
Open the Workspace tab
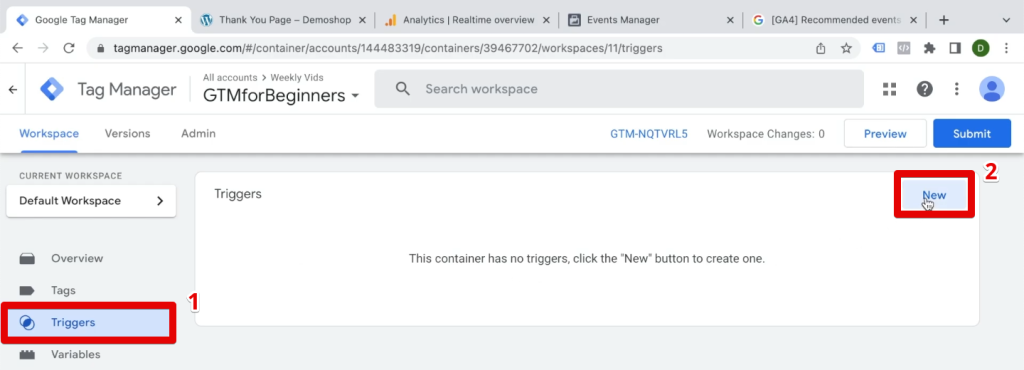coord(49,134)
